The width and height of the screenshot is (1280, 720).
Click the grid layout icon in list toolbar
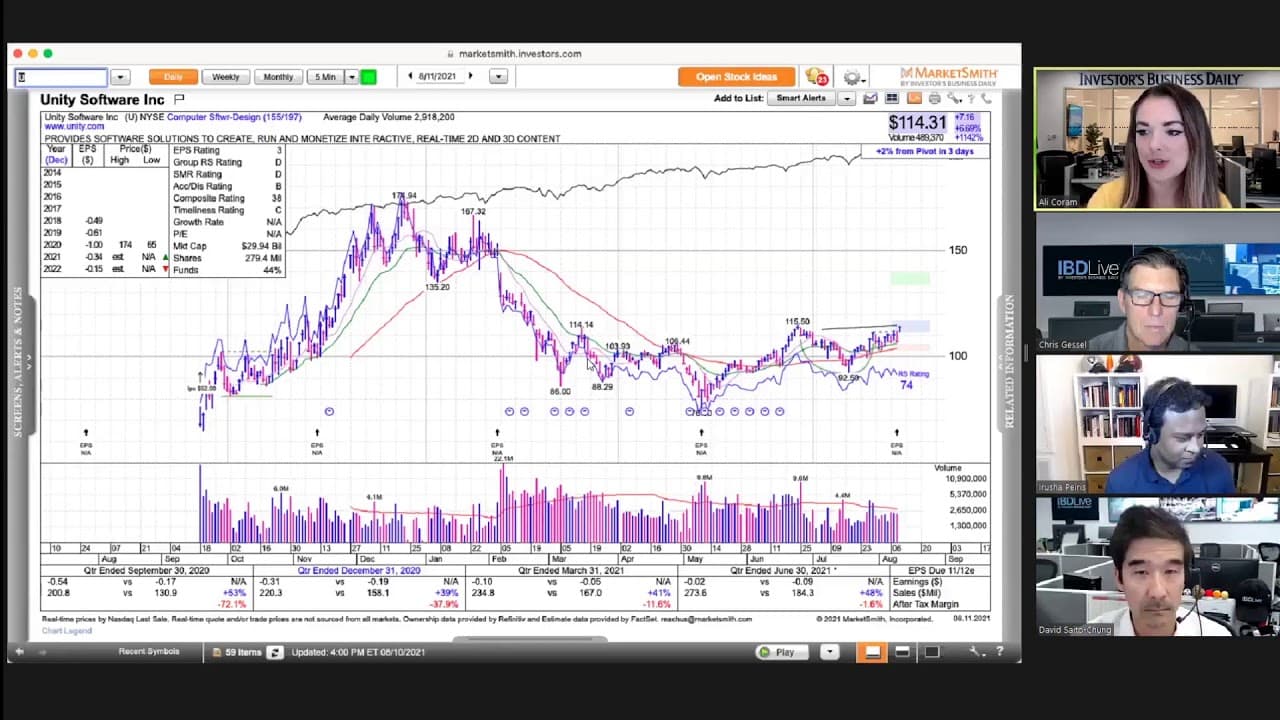892,98
